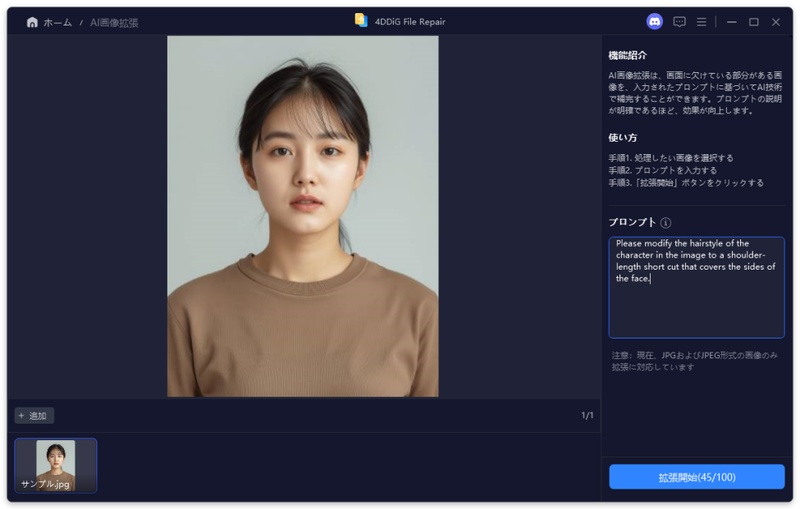Click the 1/1 page counter text
This screenshot has width=800, height=509.
point(587,416)
